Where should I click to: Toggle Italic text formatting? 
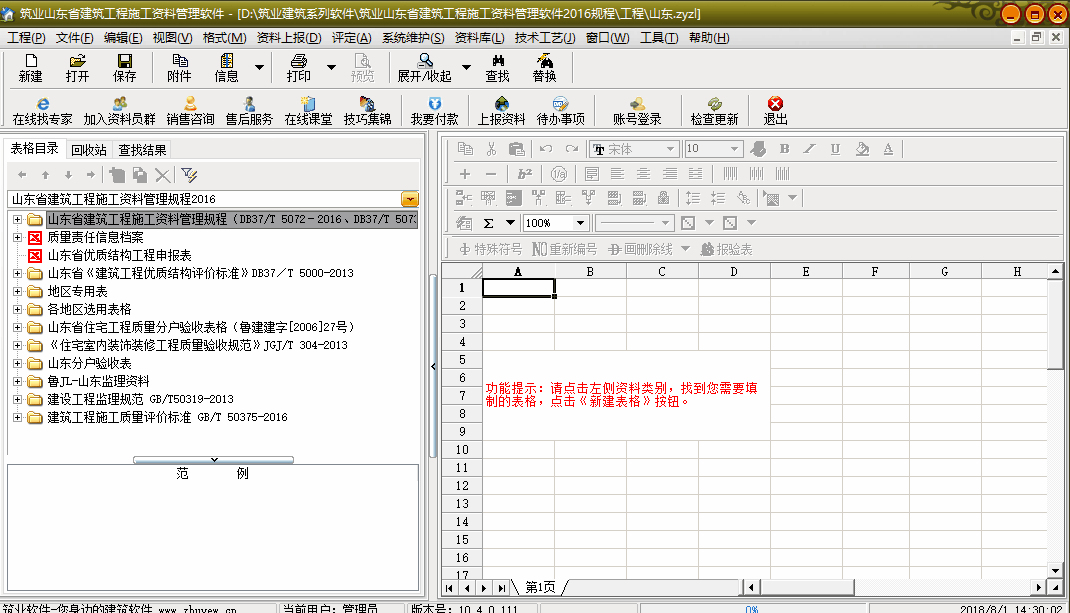point(810,149)
